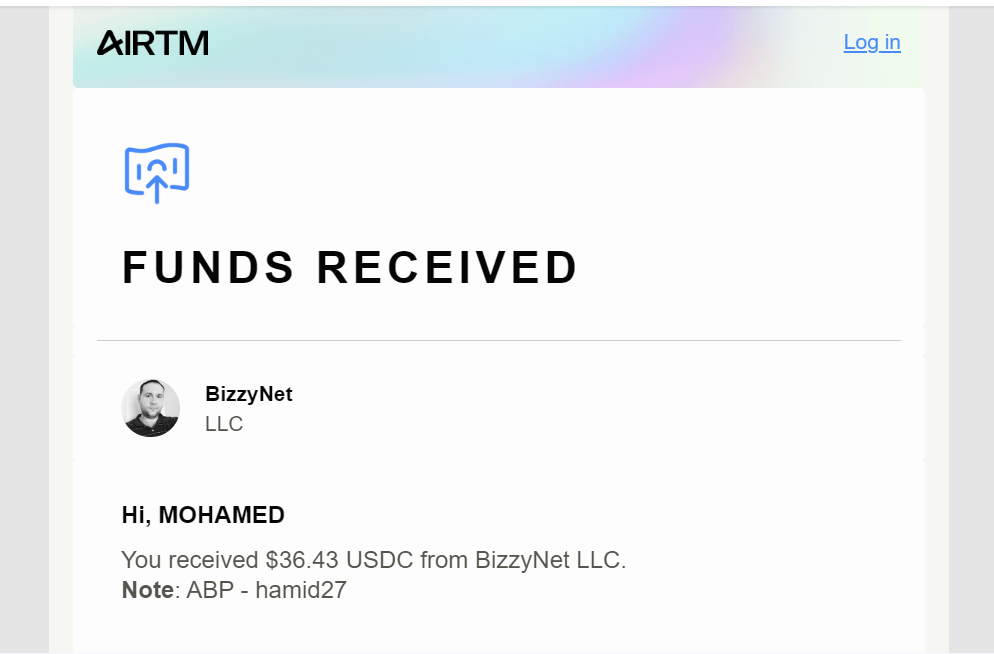This screenshot has height=654, width=994.
Task: Click the LLC label under BizzyNet
Action: click(224, 423)
